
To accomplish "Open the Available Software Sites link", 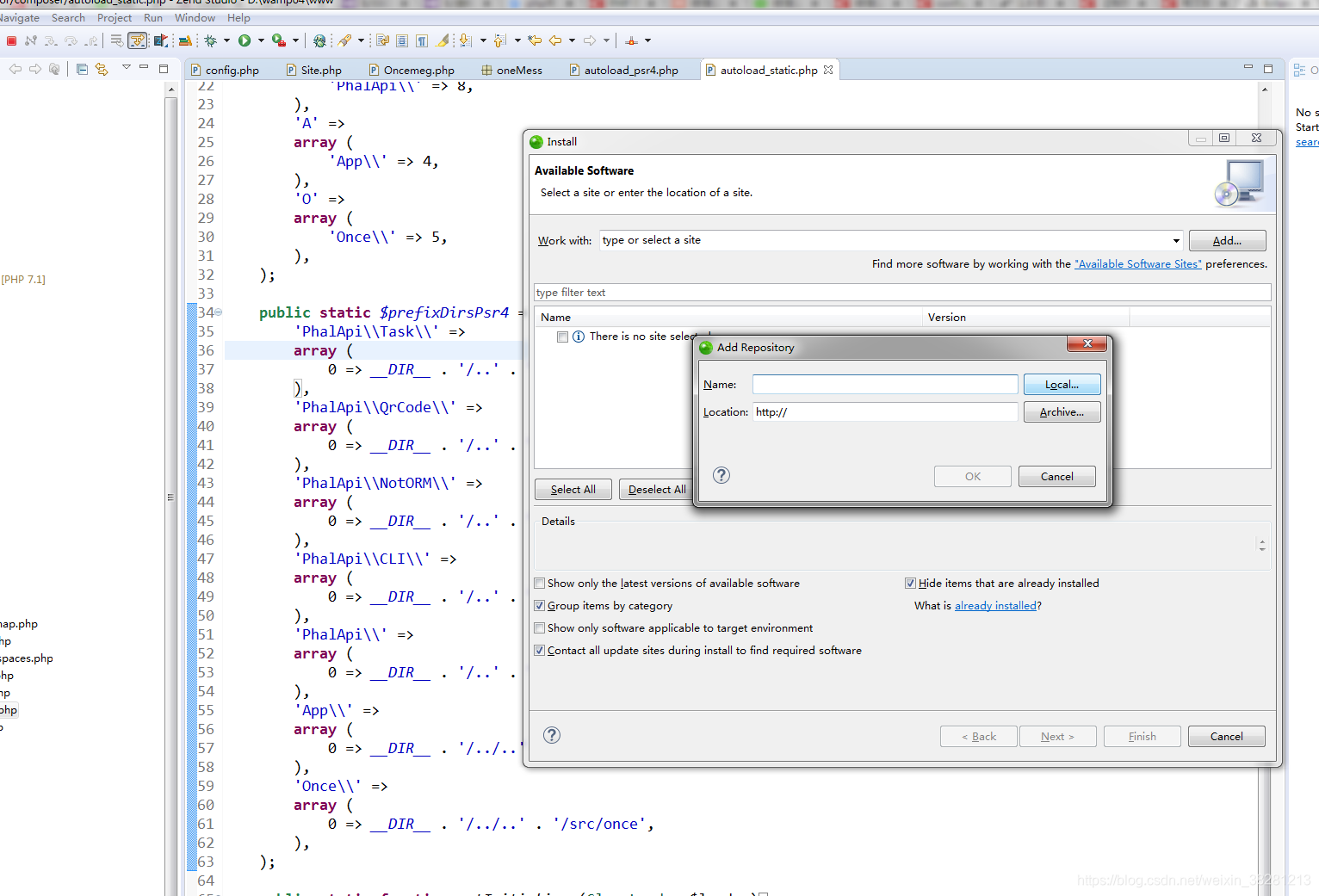I will point(1137,264).
